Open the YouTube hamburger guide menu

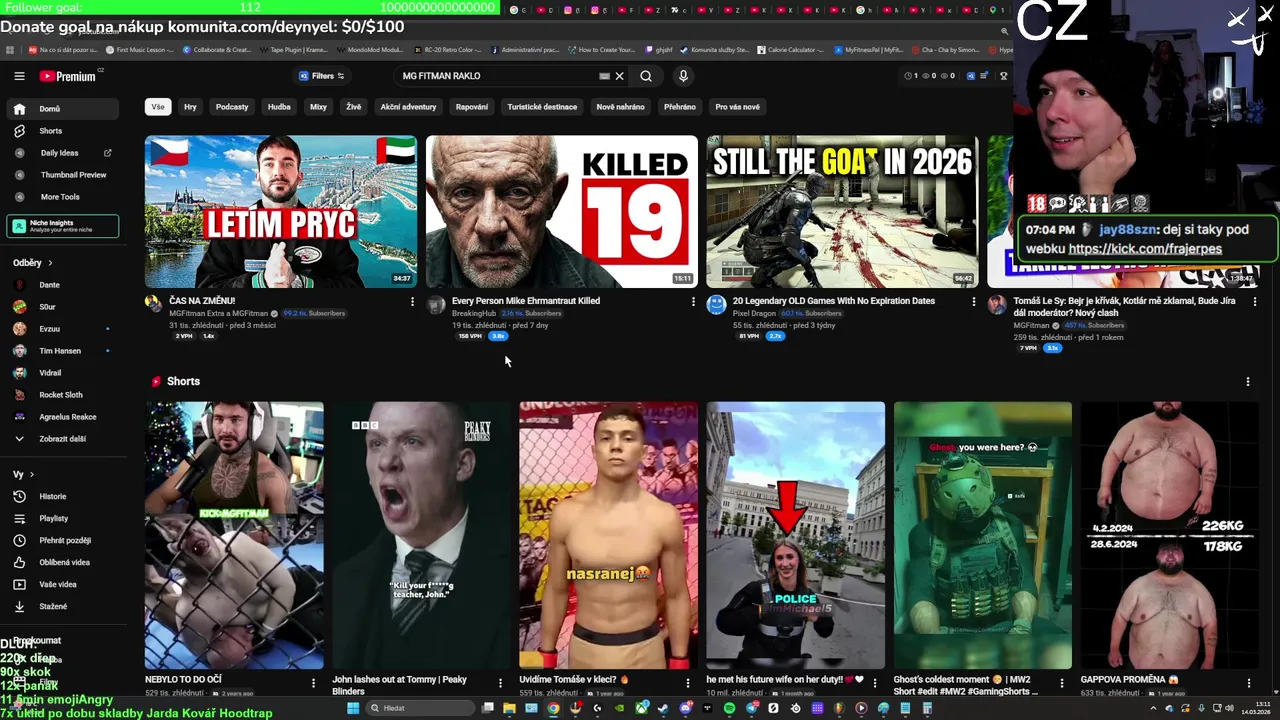tap(19, 76)
